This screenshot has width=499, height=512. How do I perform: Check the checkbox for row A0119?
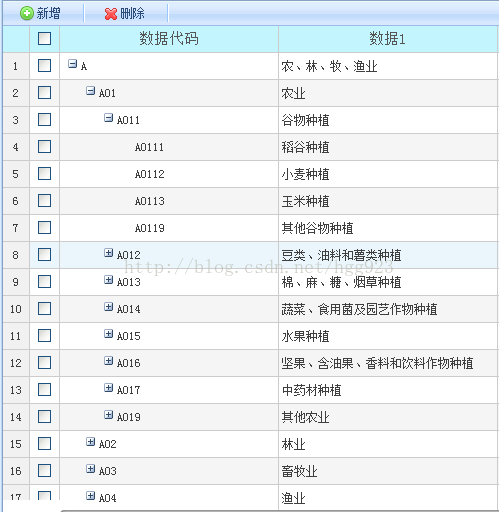[x=44, y=228]
